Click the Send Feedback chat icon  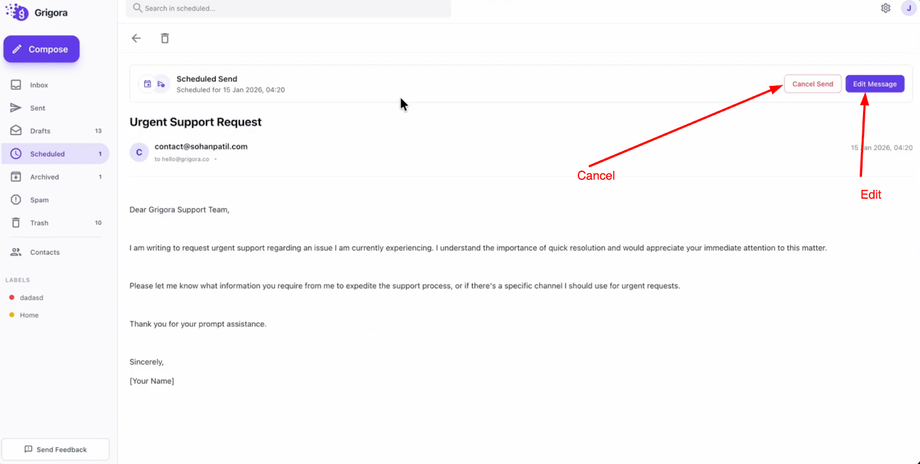click(28, 449)
